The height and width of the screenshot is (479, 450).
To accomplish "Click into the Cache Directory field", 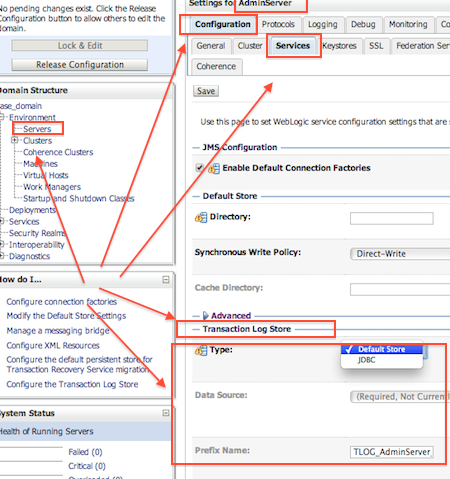I will point(400,289).
